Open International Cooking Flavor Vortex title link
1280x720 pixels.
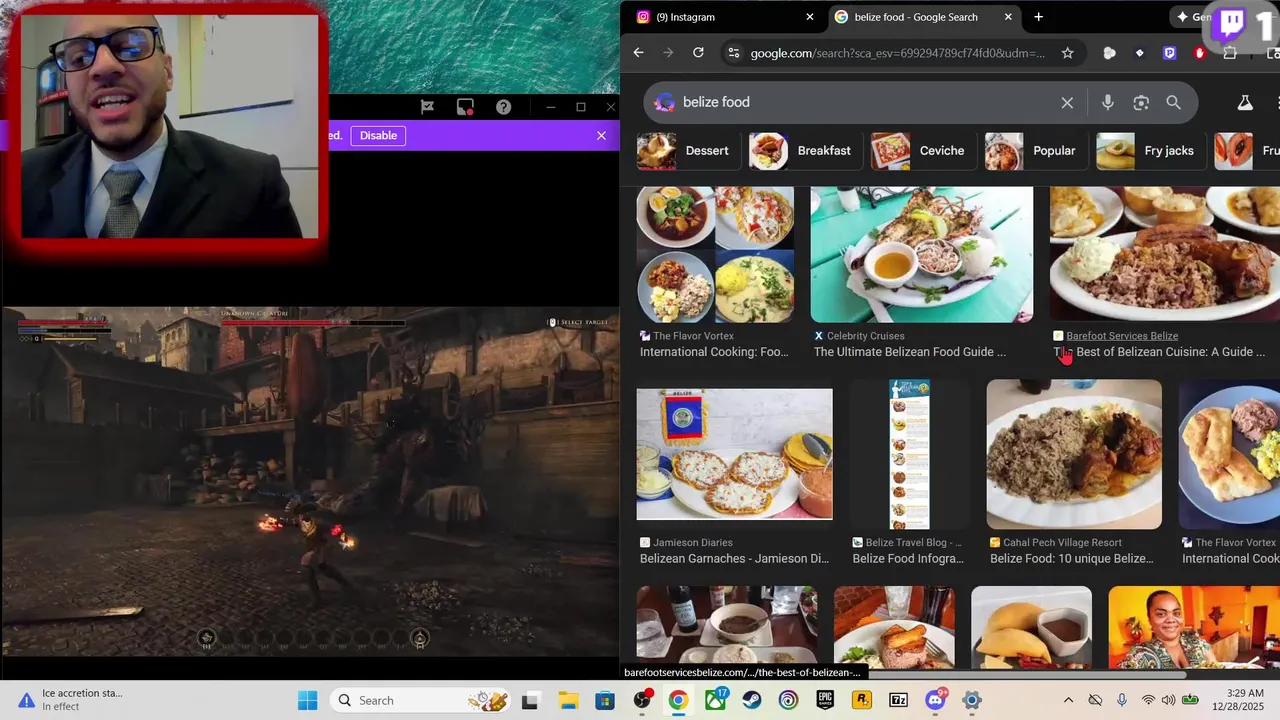pos(714,352)
